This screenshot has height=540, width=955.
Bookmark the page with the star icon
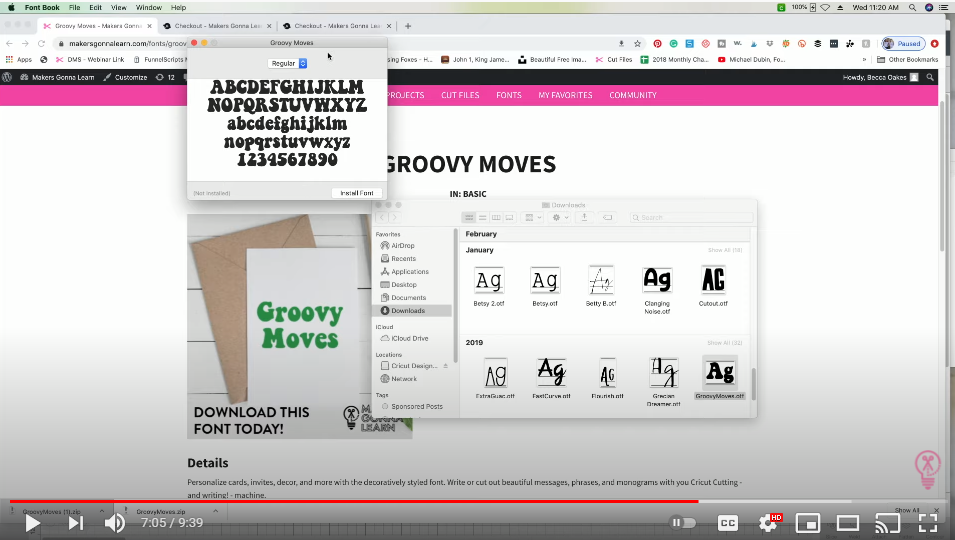(x=638, y=44)
